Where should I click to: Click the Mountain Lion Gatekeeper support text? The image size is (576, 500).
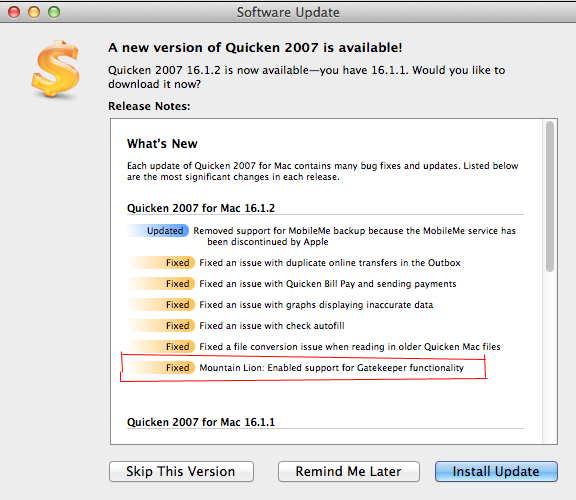click(331, 368)
